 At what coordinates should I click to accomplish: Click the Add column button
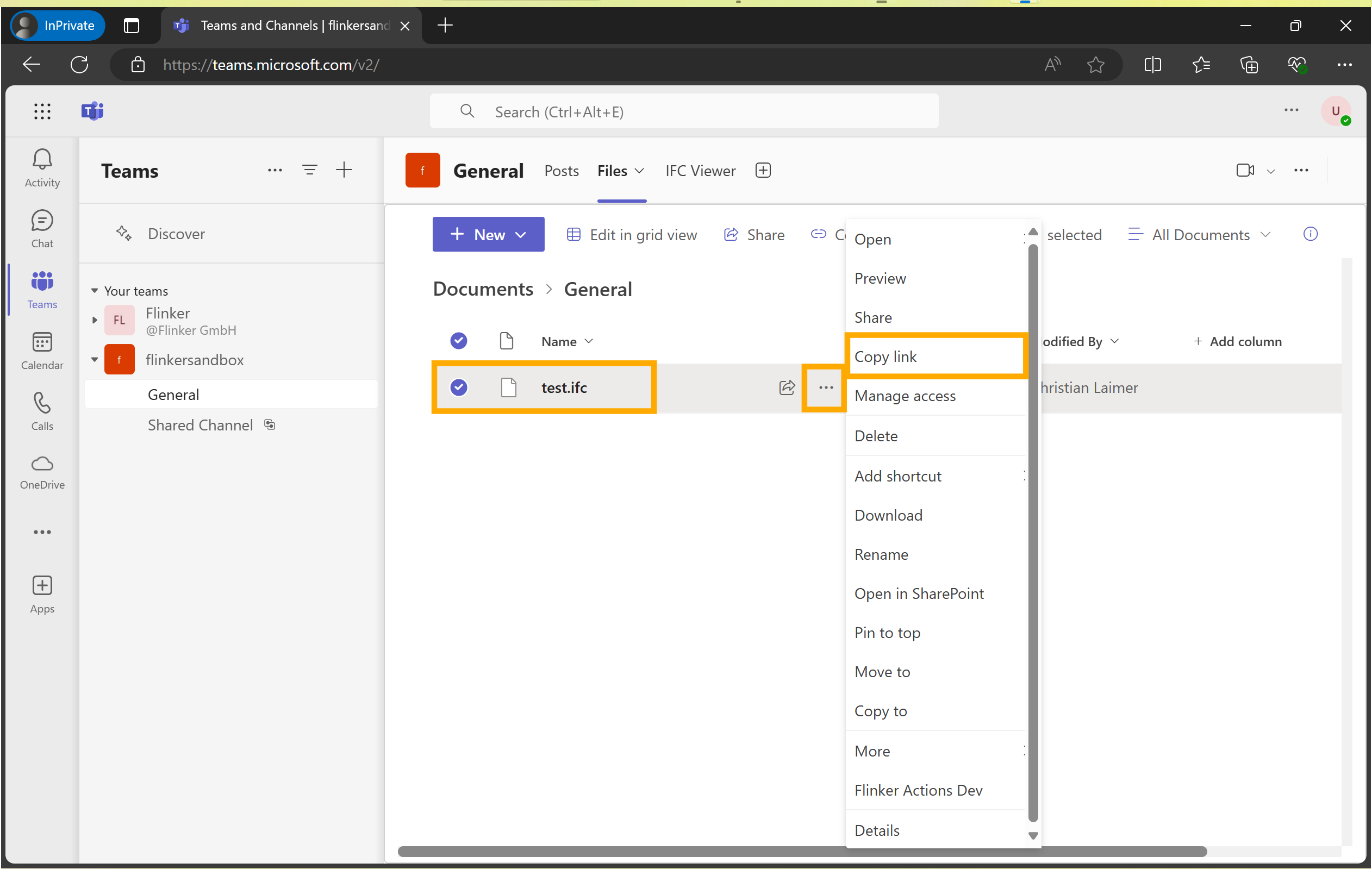coord(1237,341)
